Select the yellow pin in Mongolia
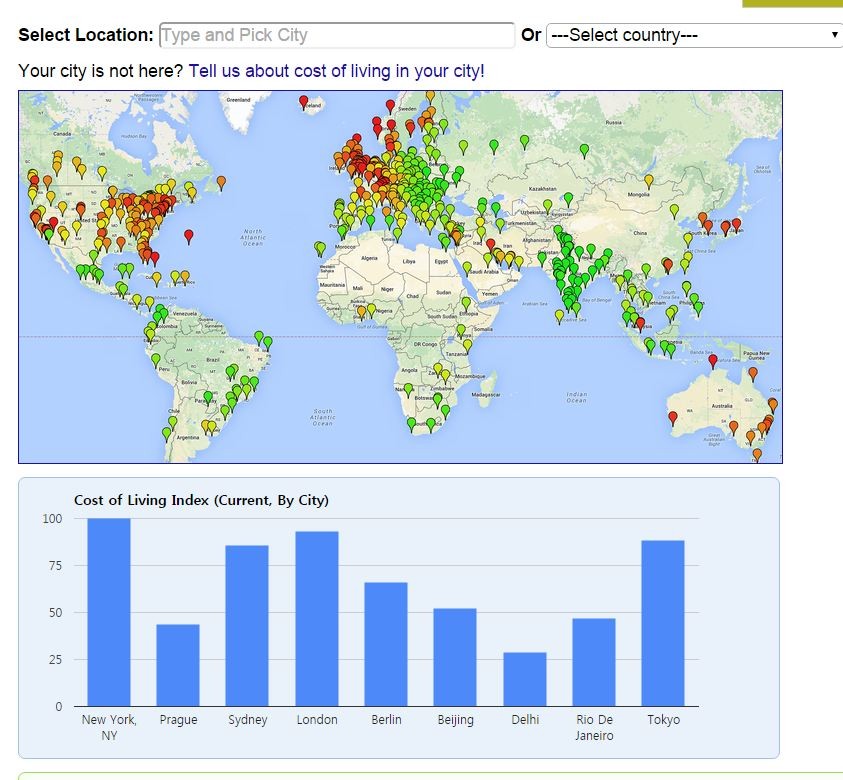The width and height of the screenshot is (843, 780). [x=649, y=180]
